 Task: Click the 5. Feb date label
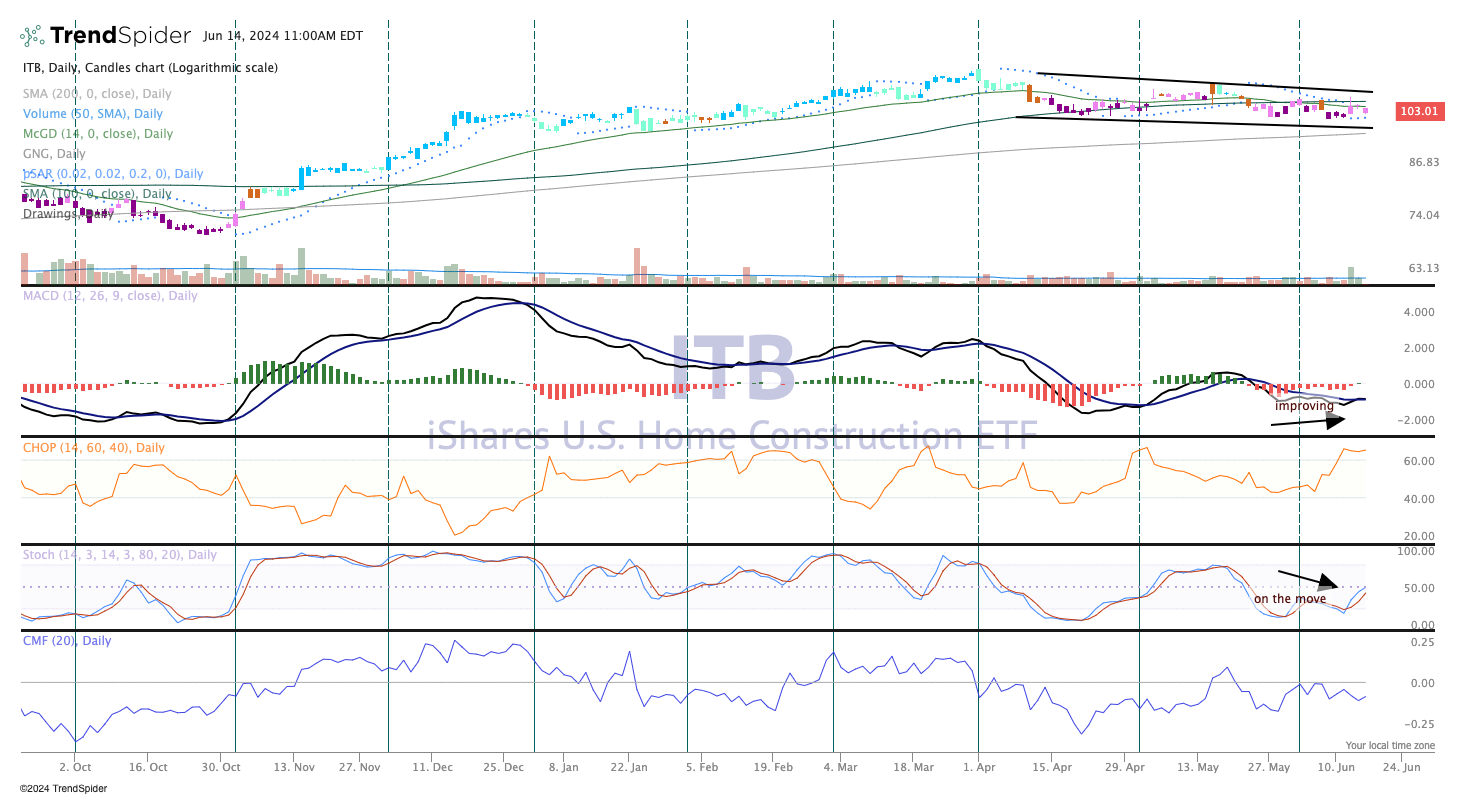point(701,767)
